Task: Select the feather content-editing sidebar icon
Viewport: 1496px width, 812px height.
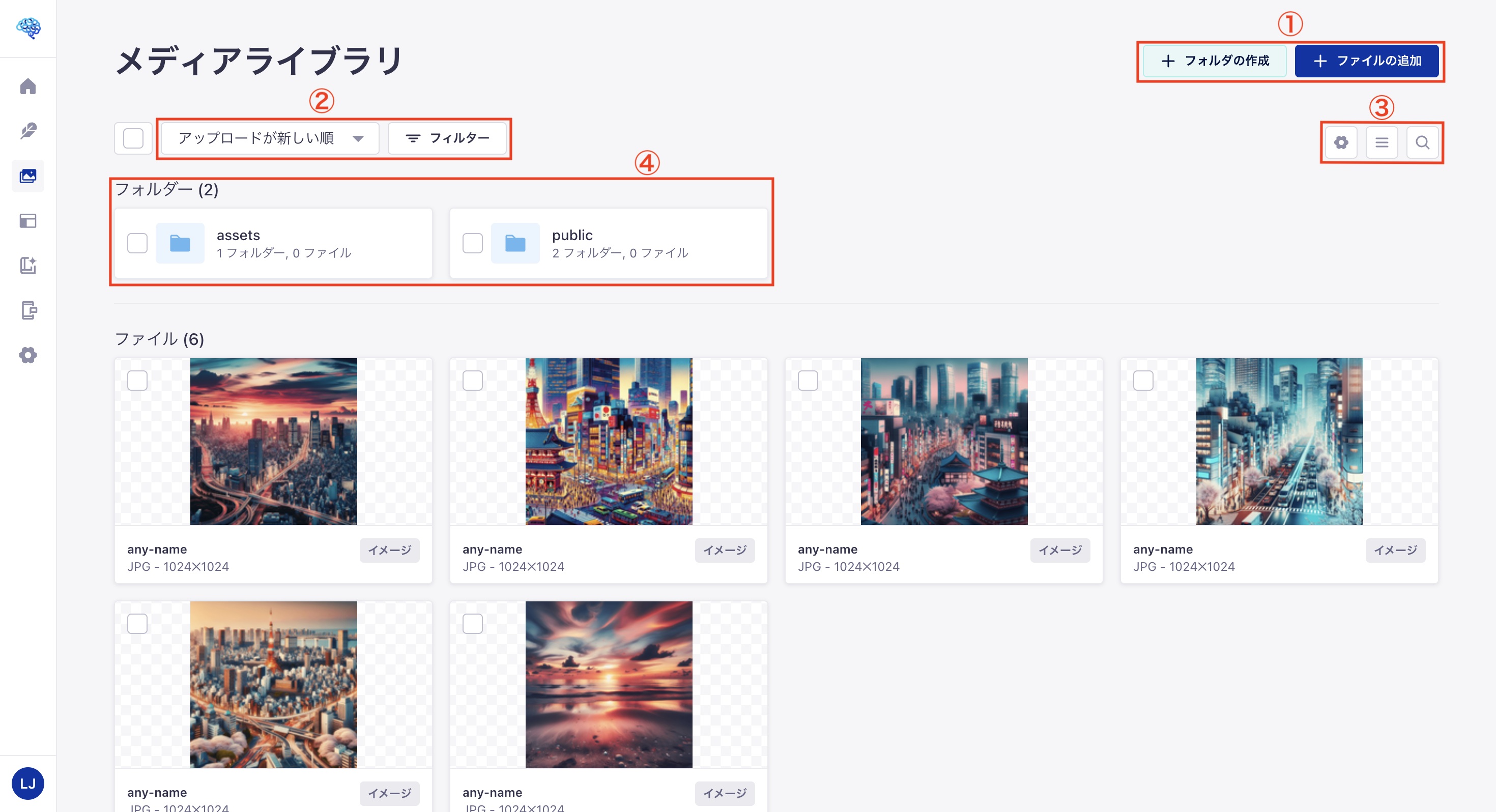Action: (28, 130)
